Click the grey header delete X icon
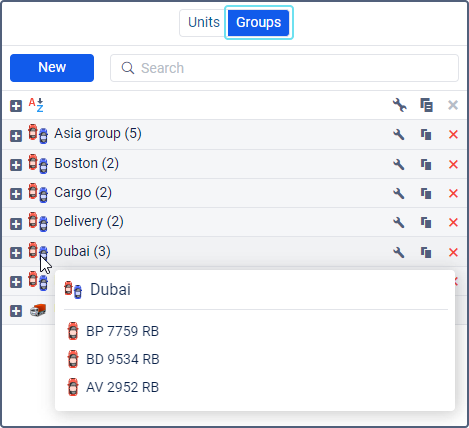Image resolution: width=469 pixels, height=428 pixels. click(x=453, y=105)
